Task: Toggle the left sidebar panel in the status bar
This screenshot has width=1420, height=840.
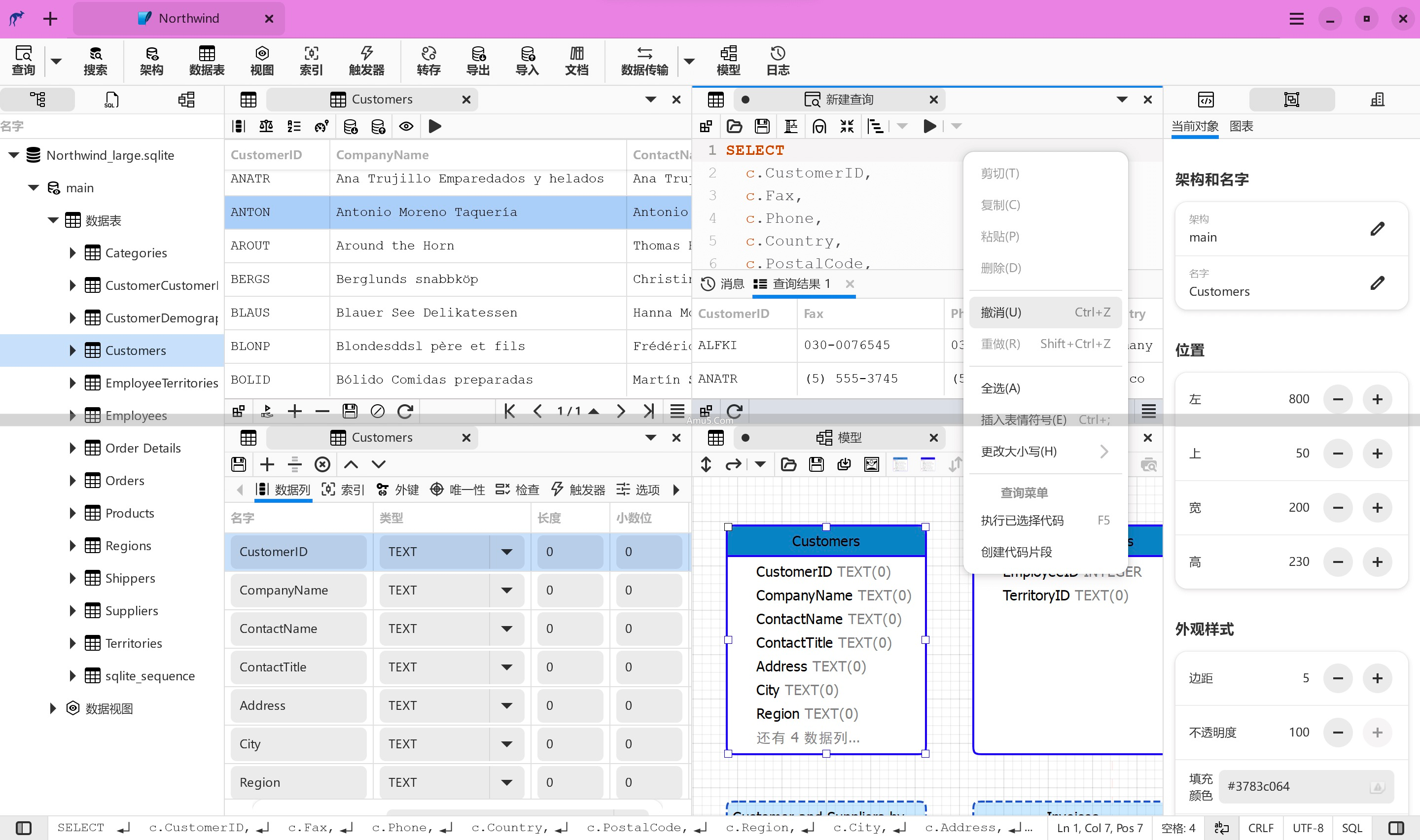Action: [x=24, y=828]
